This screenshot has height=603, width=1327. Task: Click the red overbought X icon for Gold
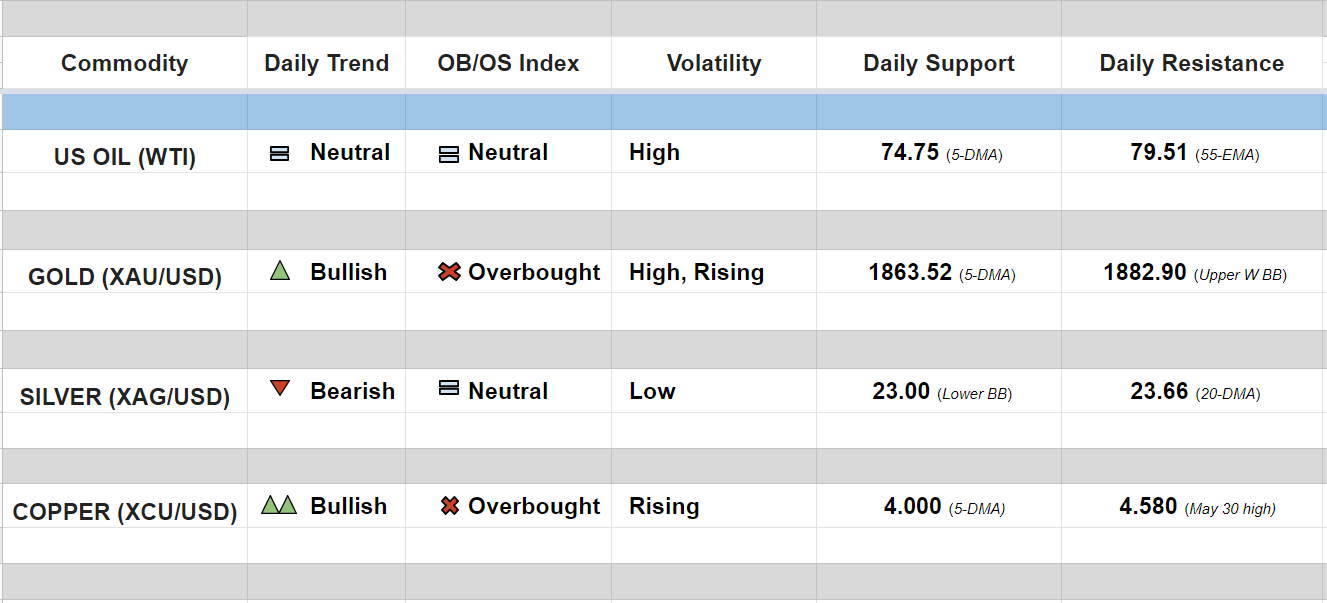(449, 272)
